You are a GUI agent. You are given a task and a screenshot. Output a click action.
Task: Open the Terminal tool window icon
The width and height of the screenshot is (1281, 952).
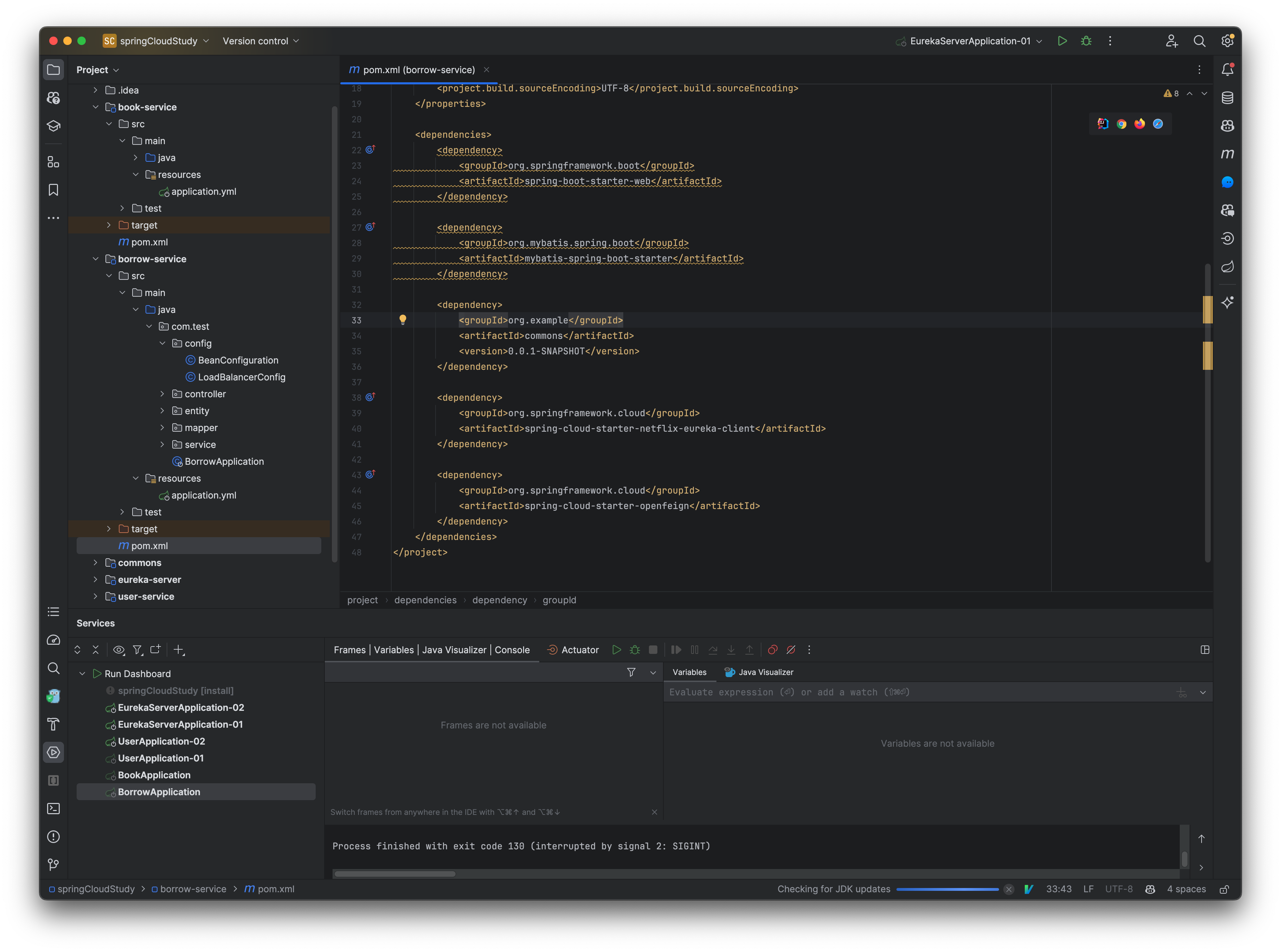click(x=53, y=809)
